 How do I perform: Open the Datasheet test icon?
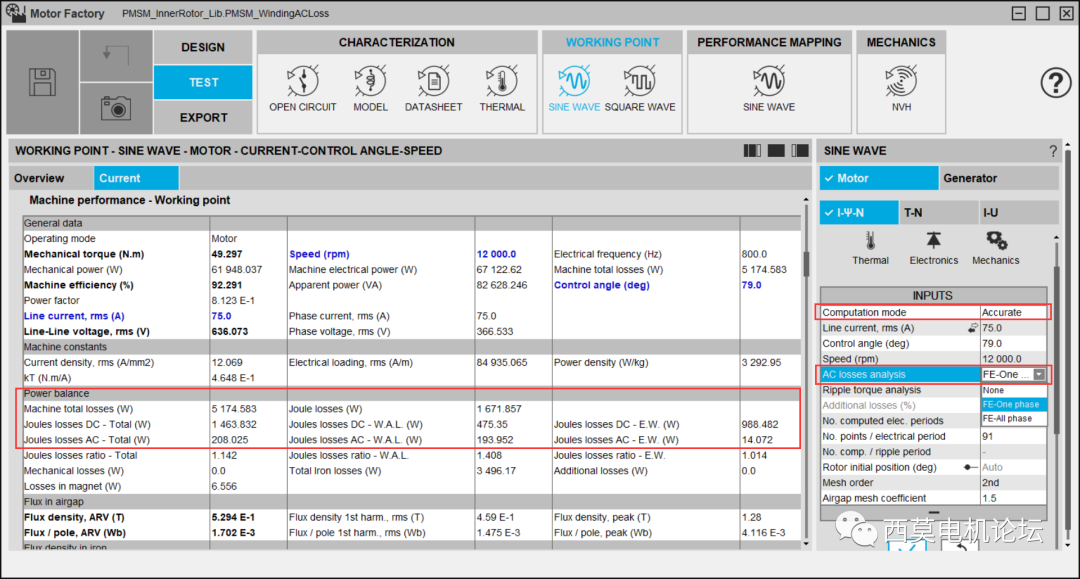(x=433, y=82)
